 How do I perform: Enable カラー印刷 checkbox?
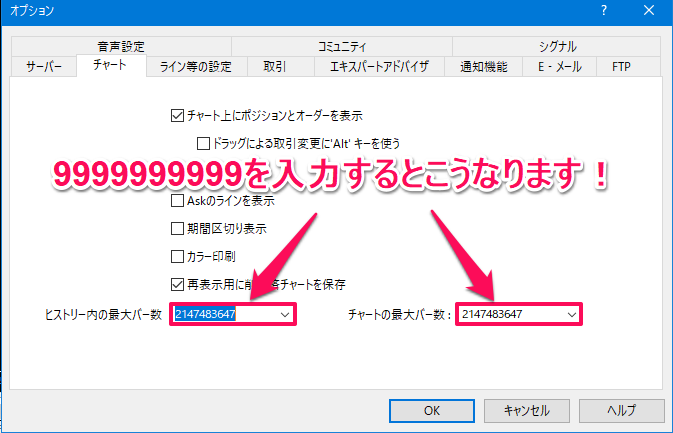pos(177,257)
